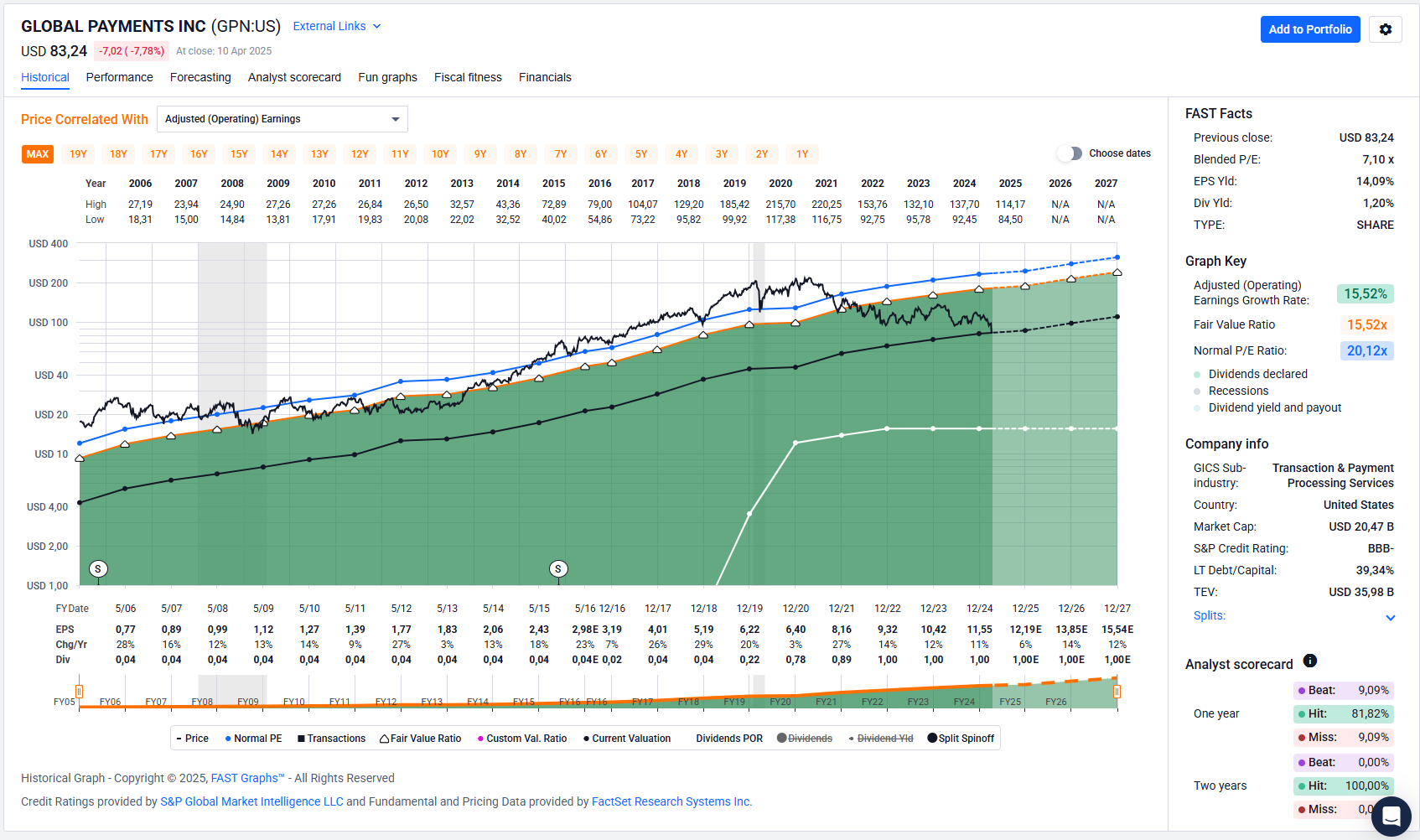Open FactSet Research Systems Inc. link

(671, 801)
